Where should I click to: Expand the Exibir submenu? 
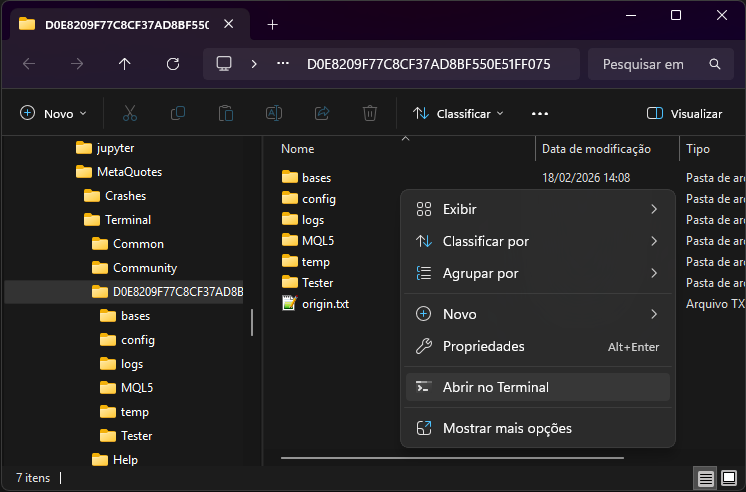click(x=538, y=209)
